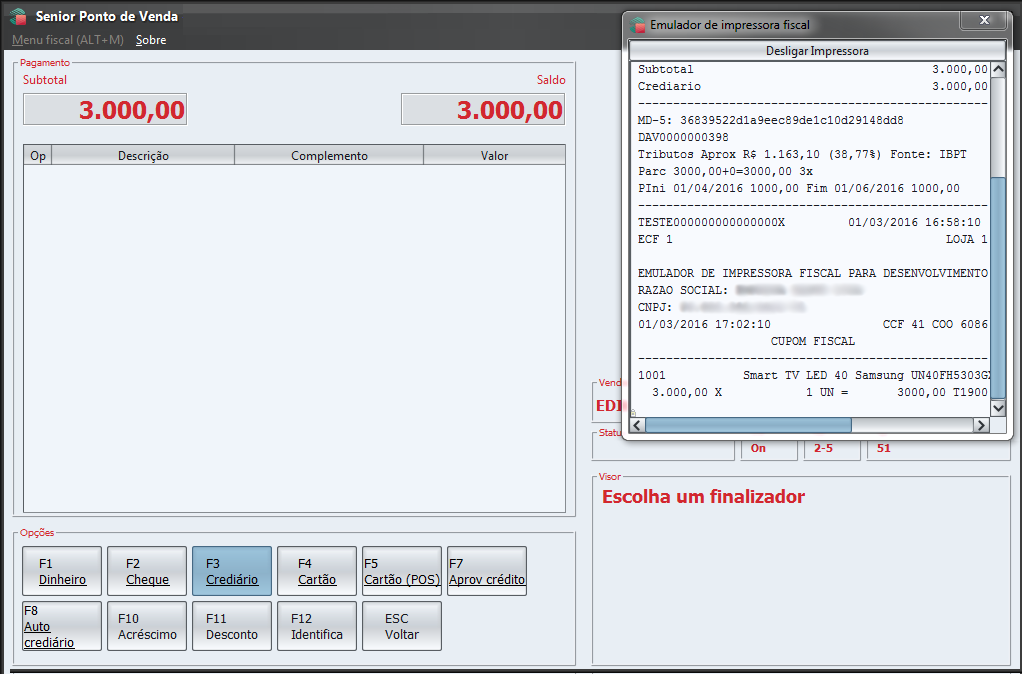1022x674 pixels.
Task: Click the 'TESTE000000000000000X' receipt line
Action: pos(810,222)
